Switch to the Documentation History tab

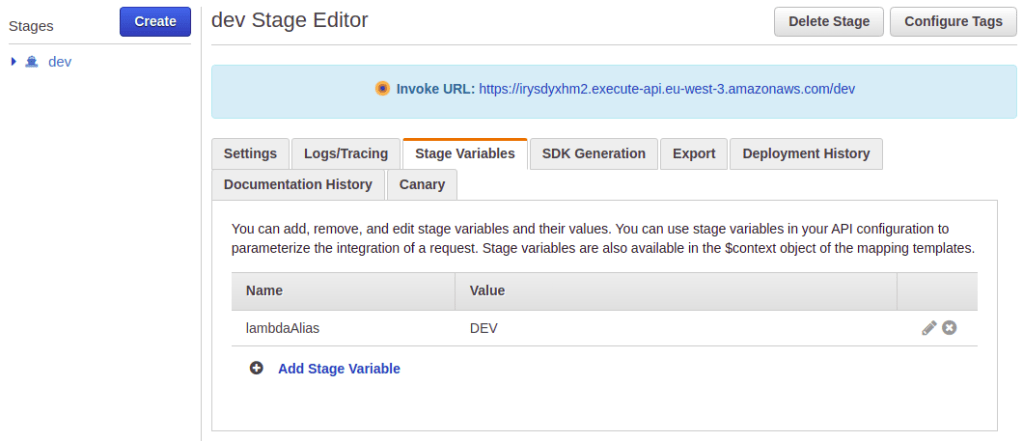[298, 184]
